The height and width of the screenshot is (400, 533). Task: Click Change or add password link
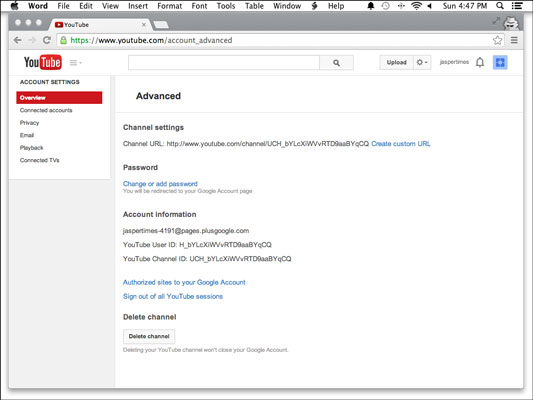160,184
